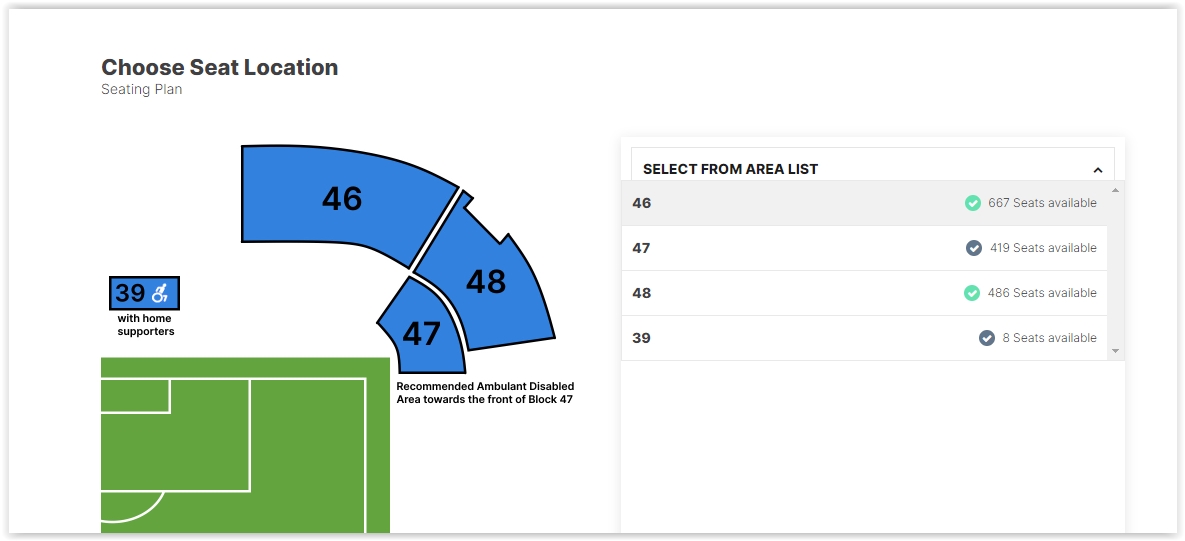
Task: Choose area 48 with 486 seats available
Action: (865, 292)
